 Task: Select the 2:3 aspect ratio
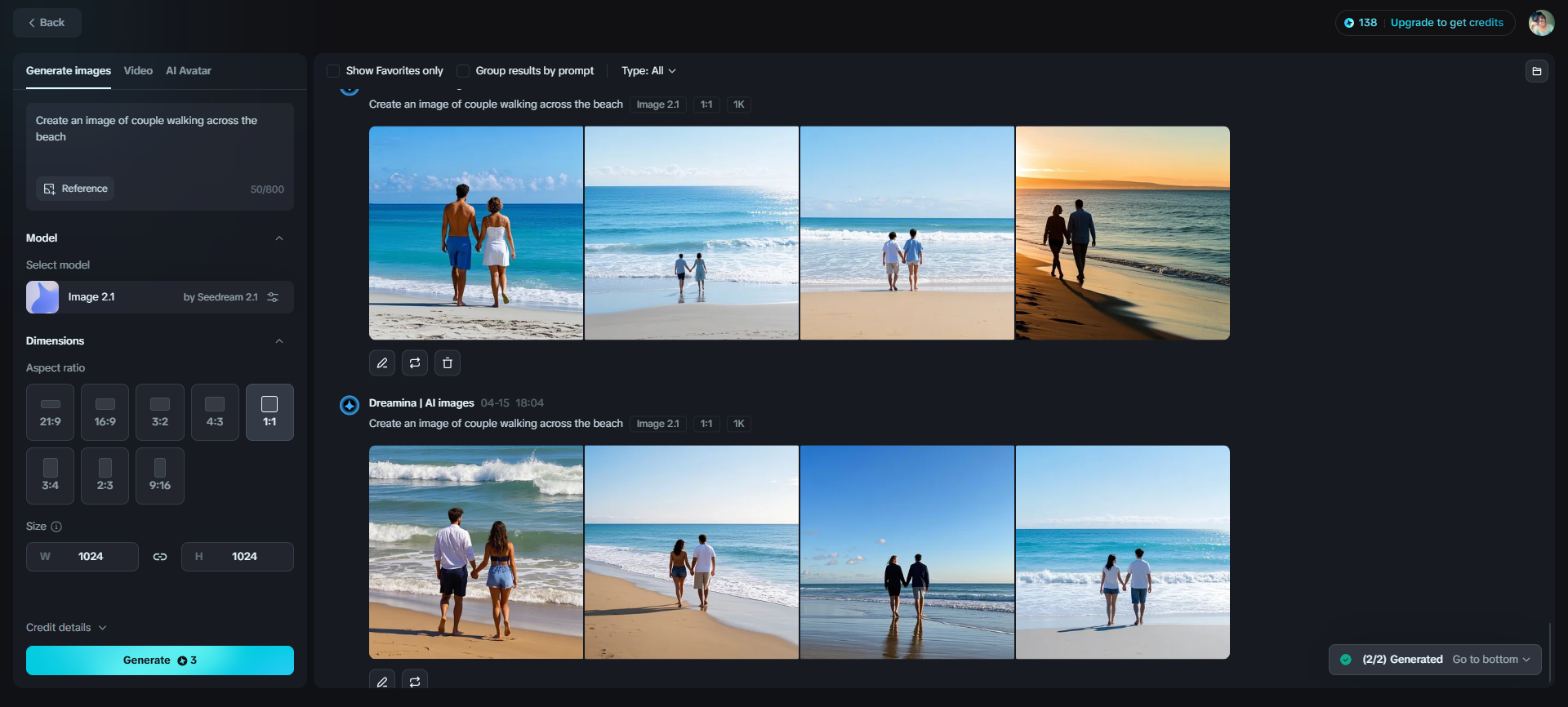coord(105,476)
